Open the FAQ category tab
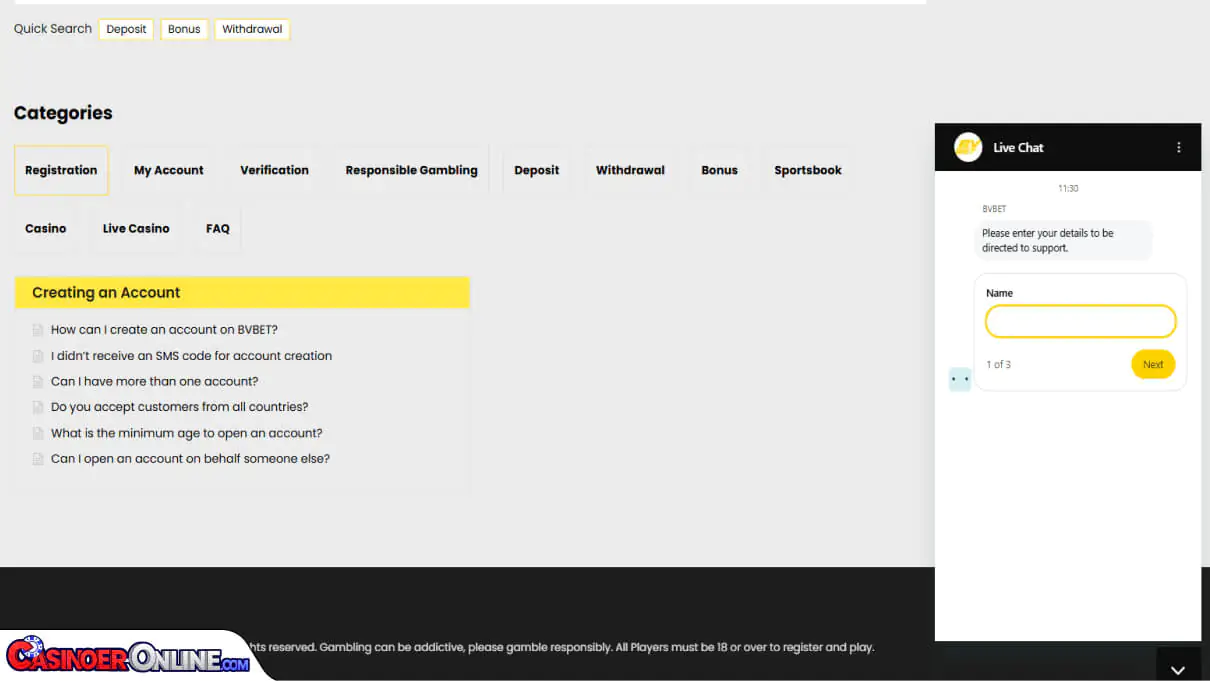 tap(218, 228)
